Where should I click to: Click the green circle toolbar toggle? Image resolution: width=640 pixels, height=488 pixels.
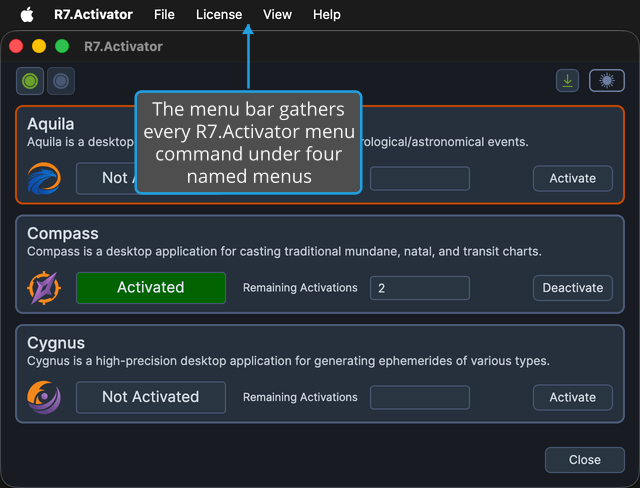click(30, 81)
